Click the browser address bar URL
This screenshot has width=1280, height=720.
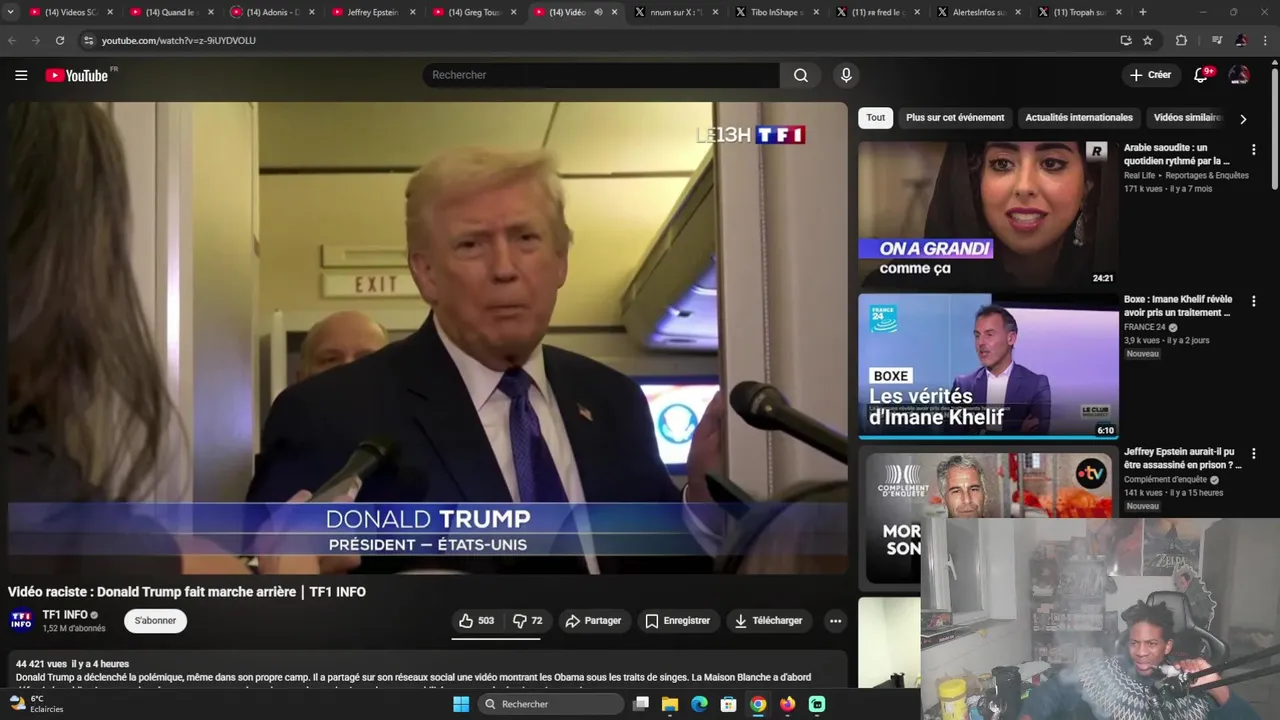tap(179, 40)
